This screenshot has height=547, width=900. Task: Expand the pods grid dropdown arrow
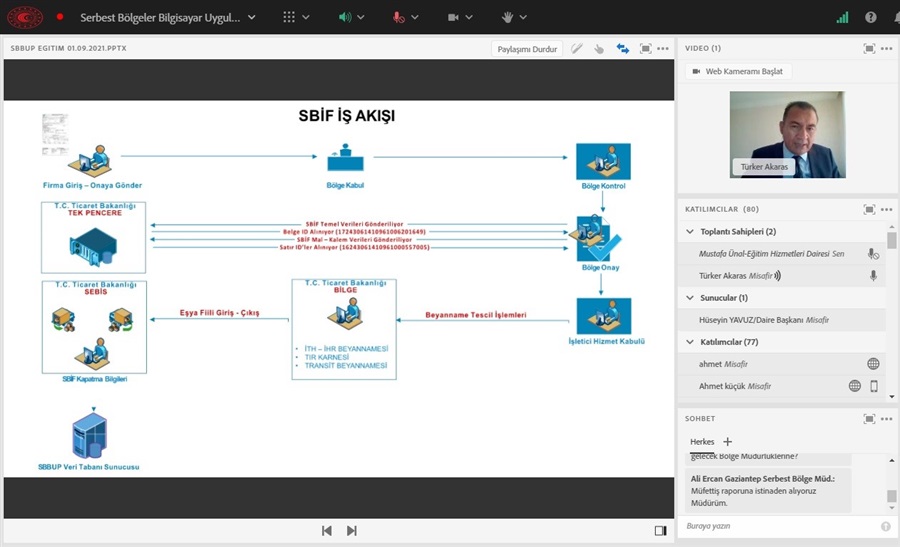pyautogui.click(x=306, y=17)
